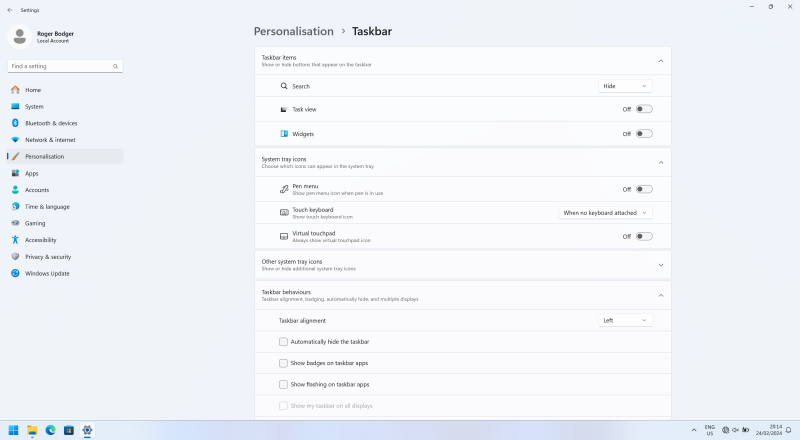The height and width of the screenshot is (440, 800).
Task: Click Personalisation breadcrumb link
Action: (294, 31)
